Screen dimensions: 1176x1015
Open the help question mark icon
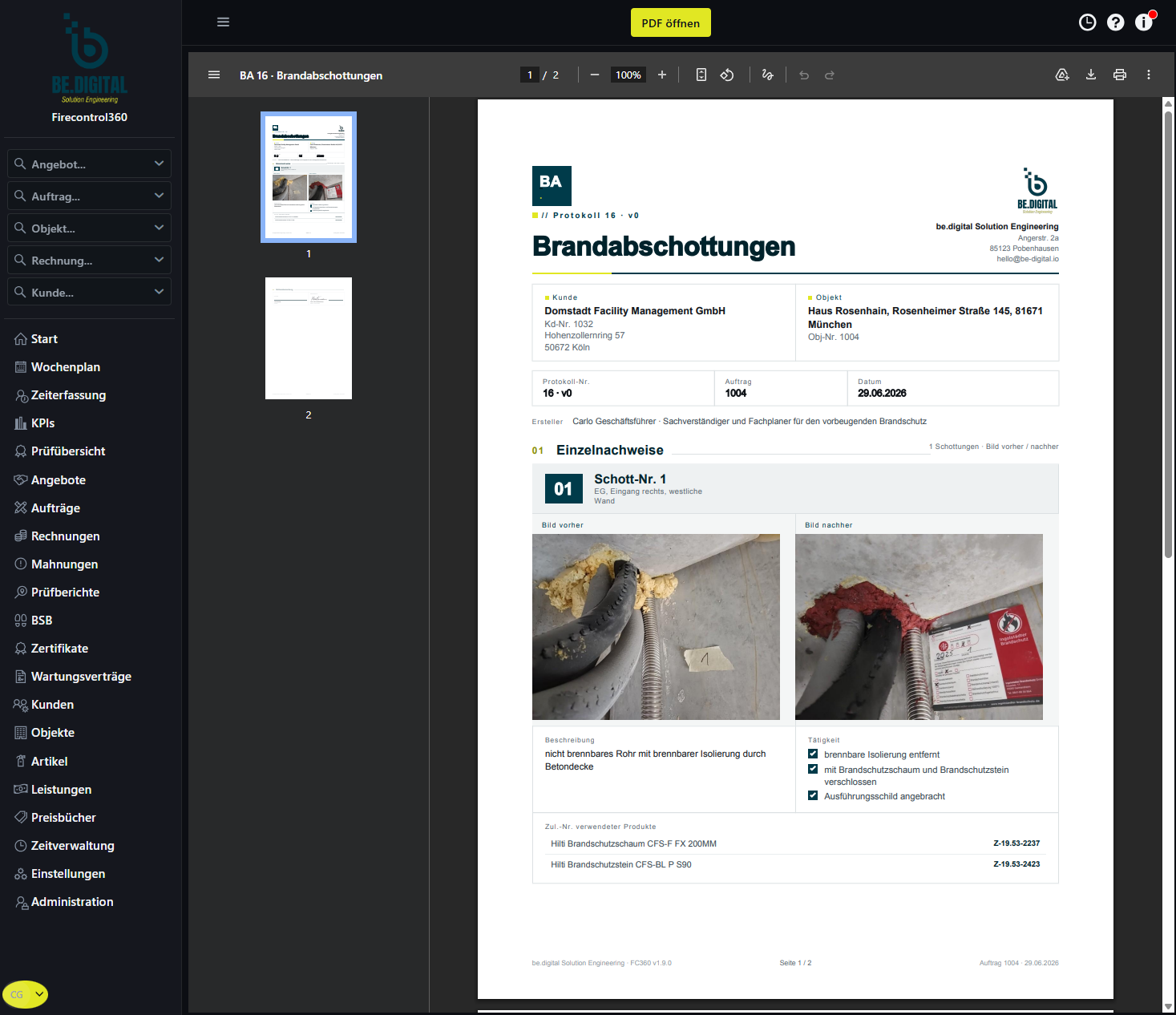(x=1115, y=22)
